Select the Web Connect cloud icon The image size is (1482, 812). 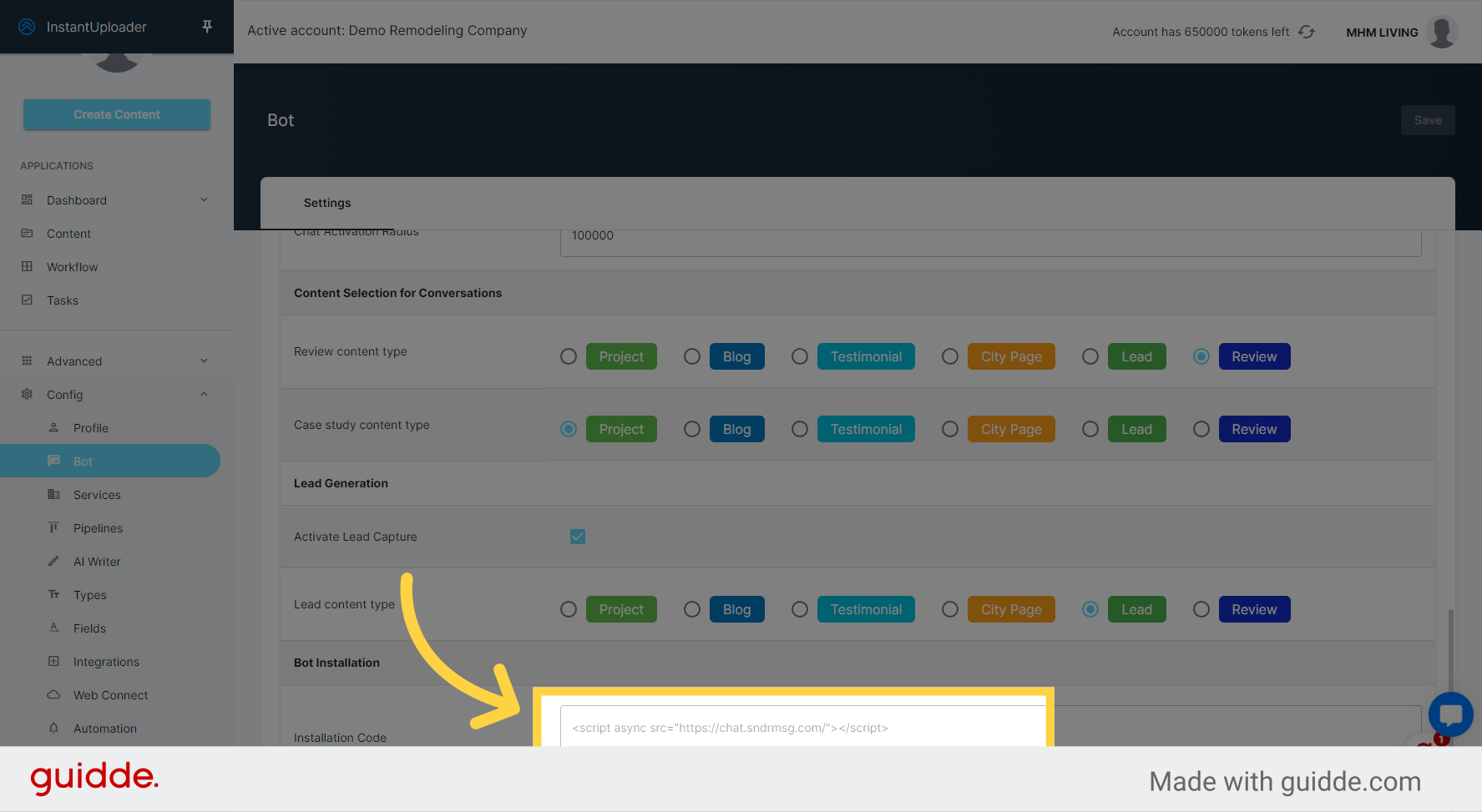[53, 694]
